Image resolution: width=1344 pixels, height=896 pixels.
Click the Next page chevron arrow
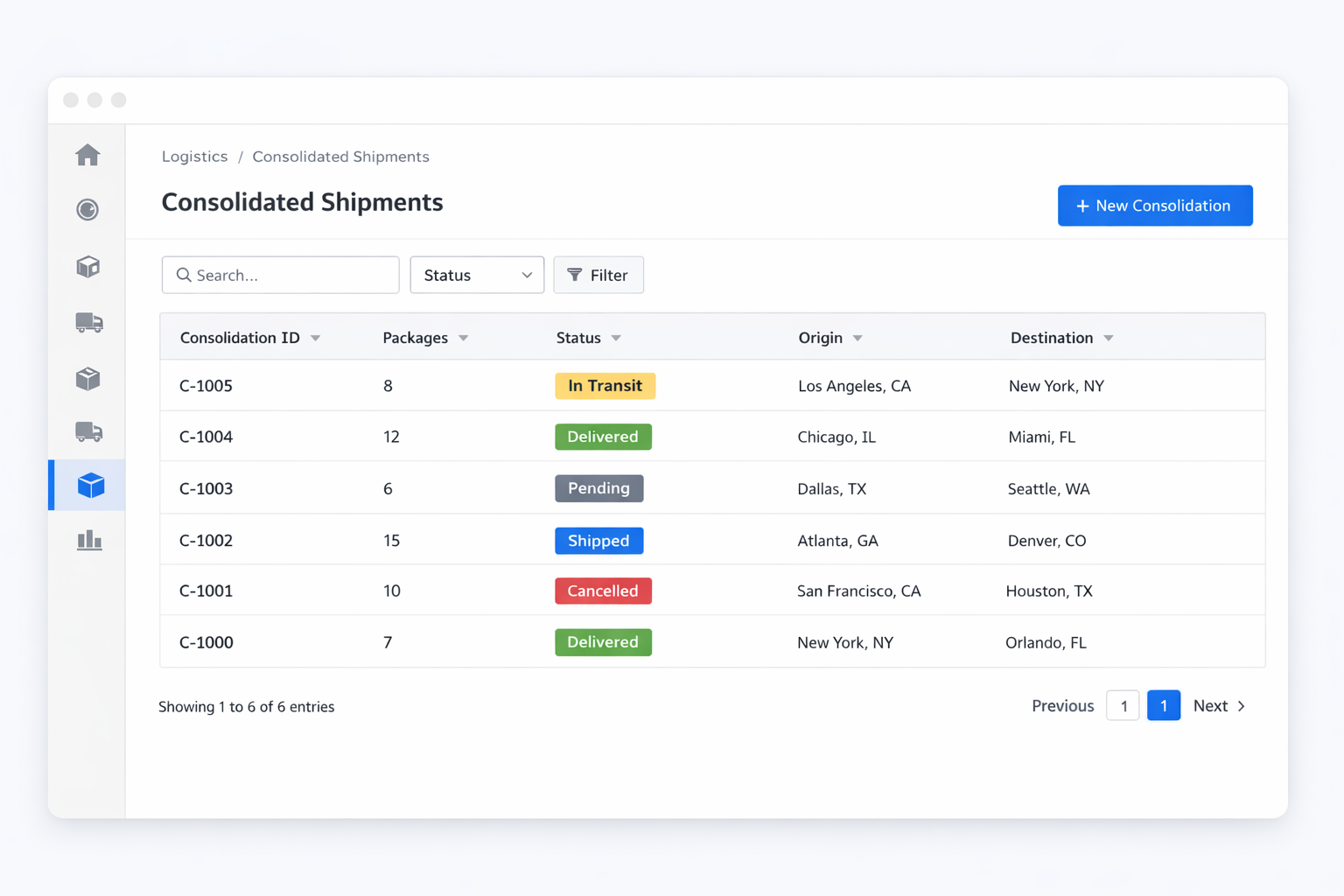(1242, 706)
